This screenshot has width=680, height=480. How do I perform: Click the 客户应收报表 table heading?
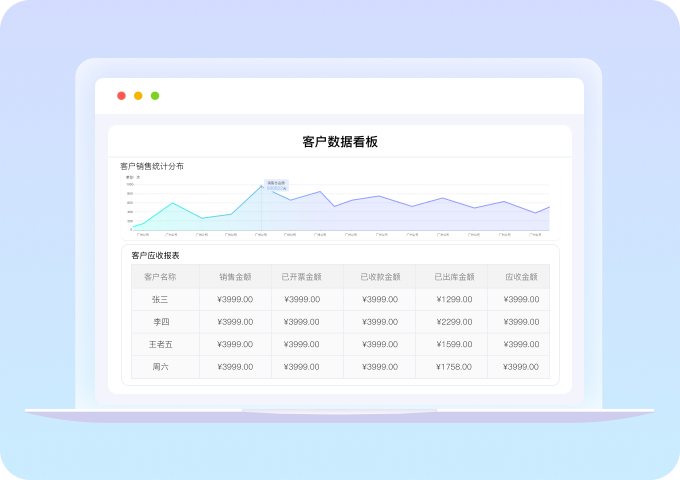coord(155,255)
